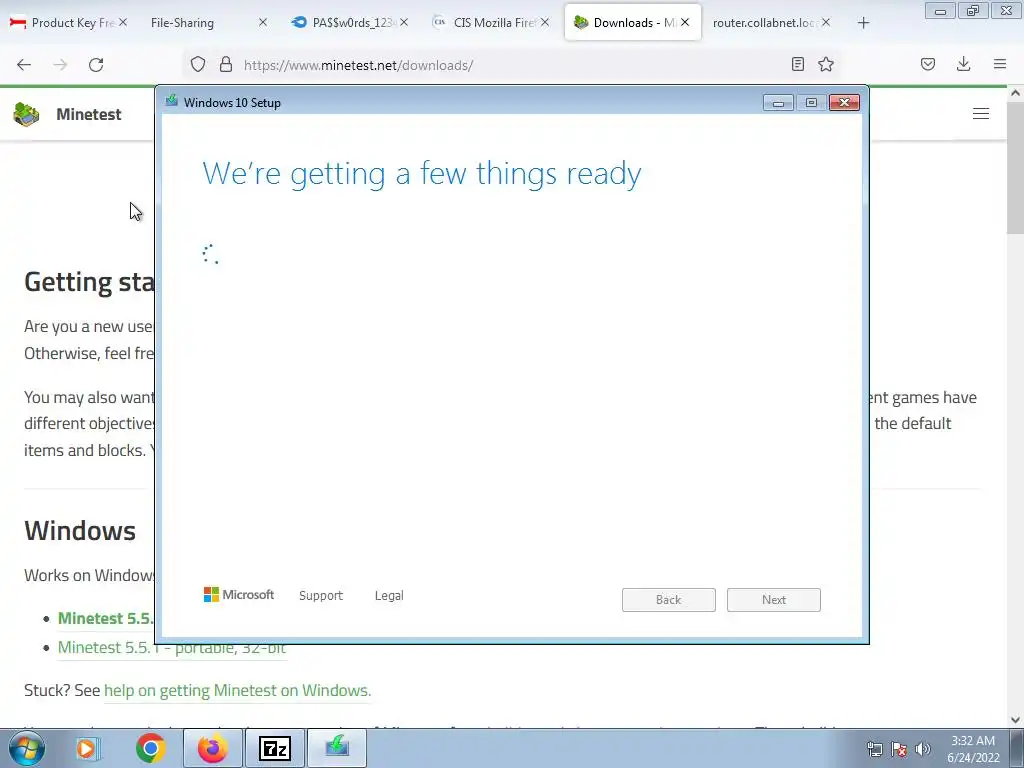Screen dimensions: 1024x768
Task: Open 7-Zip from the taskbar
Action: [x=274, y=748]
